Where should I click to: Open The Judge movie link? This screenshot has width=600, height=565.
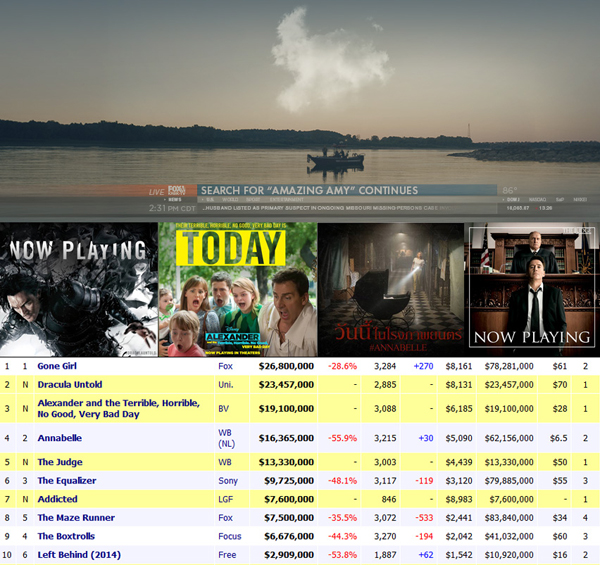60,462
